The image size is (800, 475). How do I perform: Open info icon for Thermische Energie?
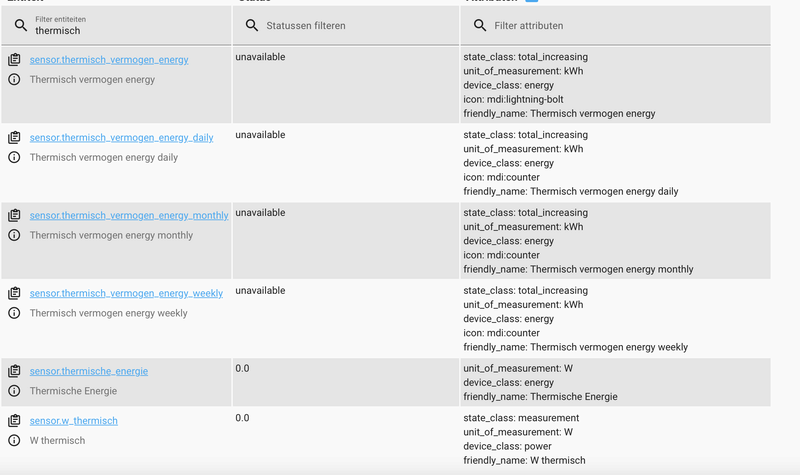pos(14,391)
